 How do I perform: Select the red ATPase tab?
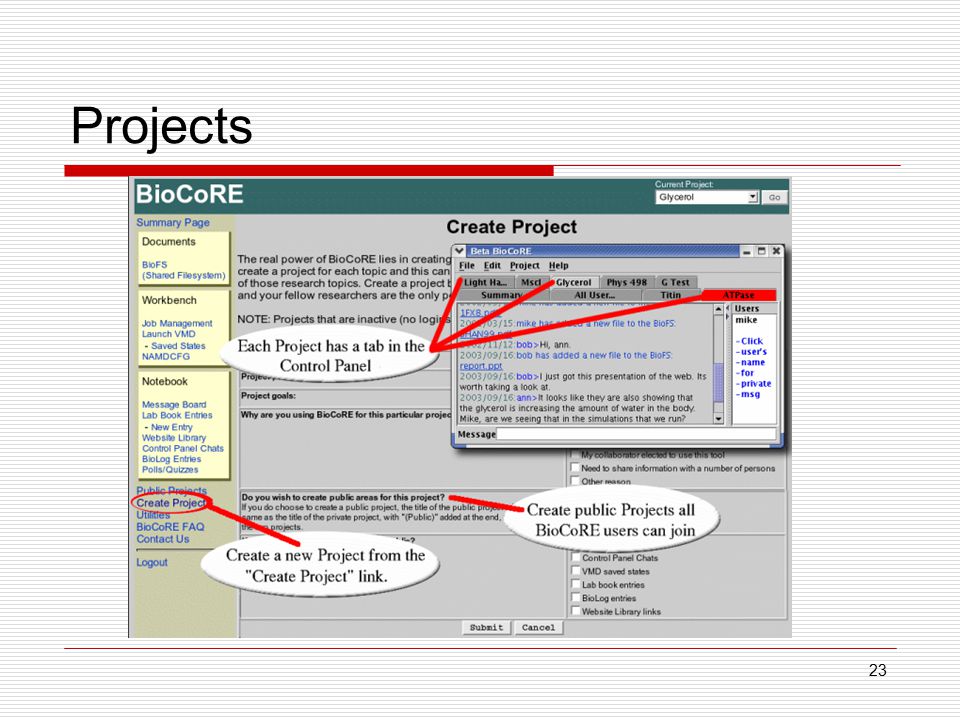point(739,295)
